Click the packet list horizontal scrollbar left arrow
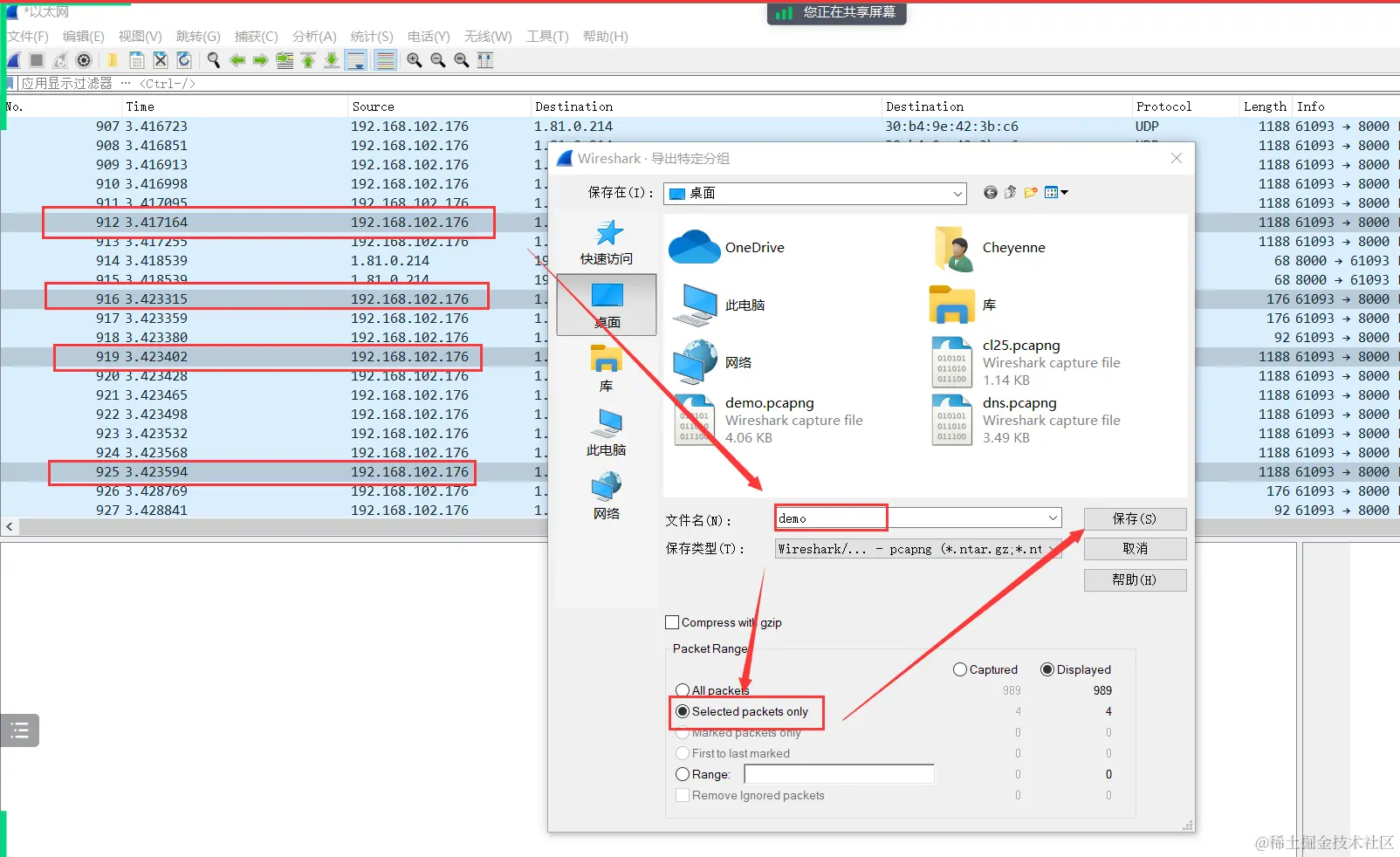This screenshot has width=1400, height=857. 10,527
